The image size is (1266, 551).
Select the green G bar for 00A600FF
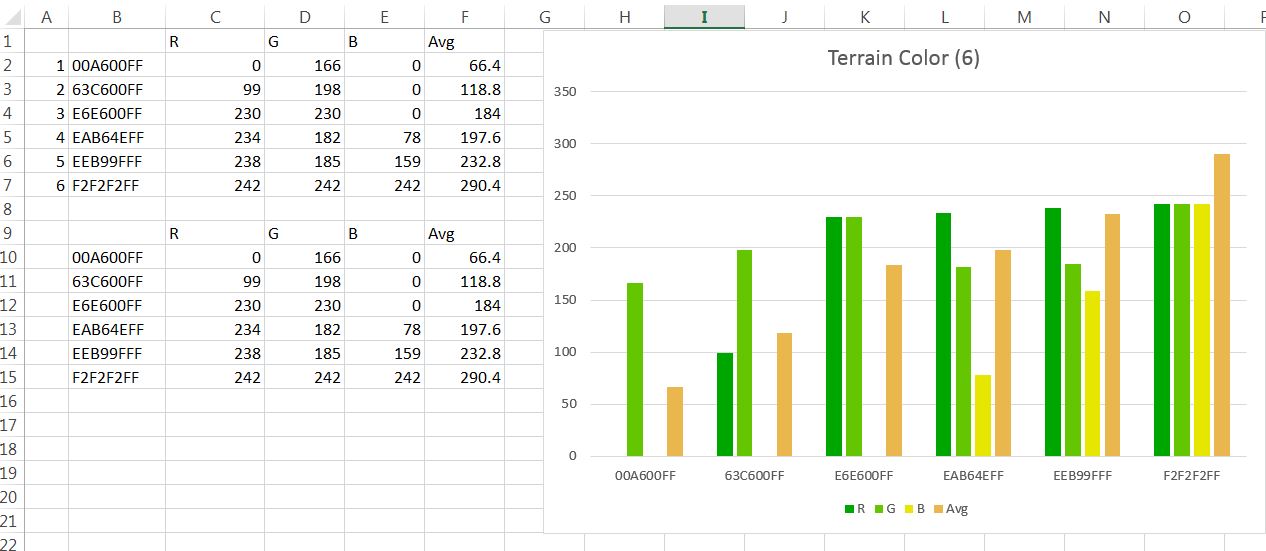coord(635,370)
